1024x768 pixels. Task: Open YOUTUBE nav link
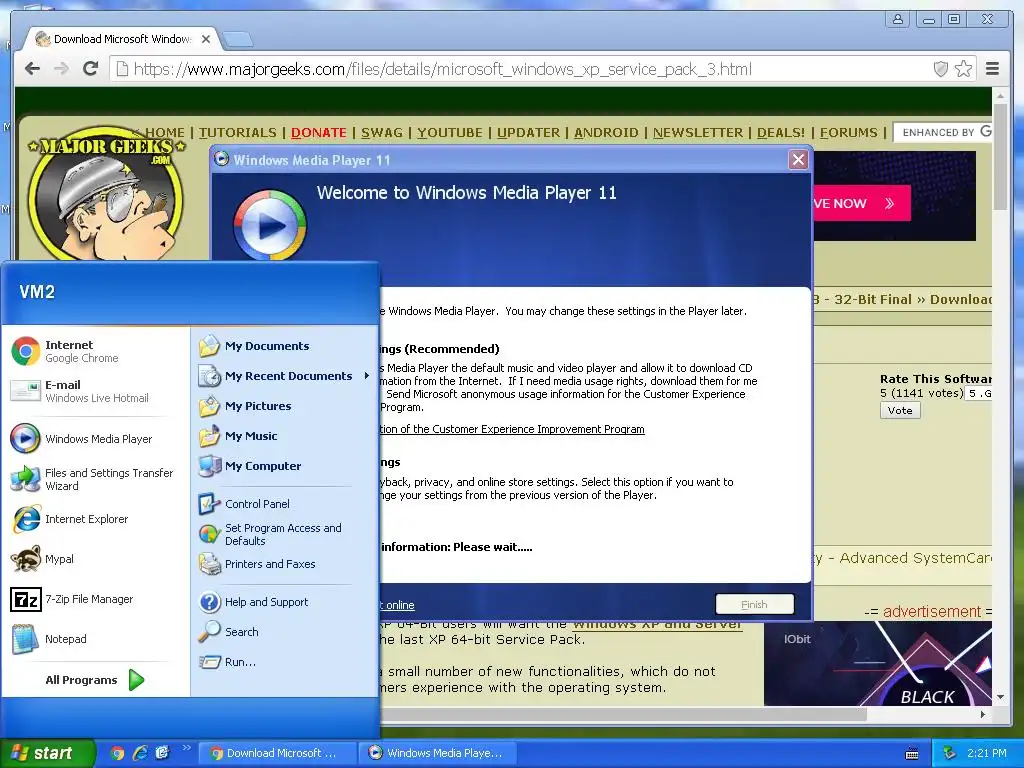pyautogui.click(x=450, y=133)
